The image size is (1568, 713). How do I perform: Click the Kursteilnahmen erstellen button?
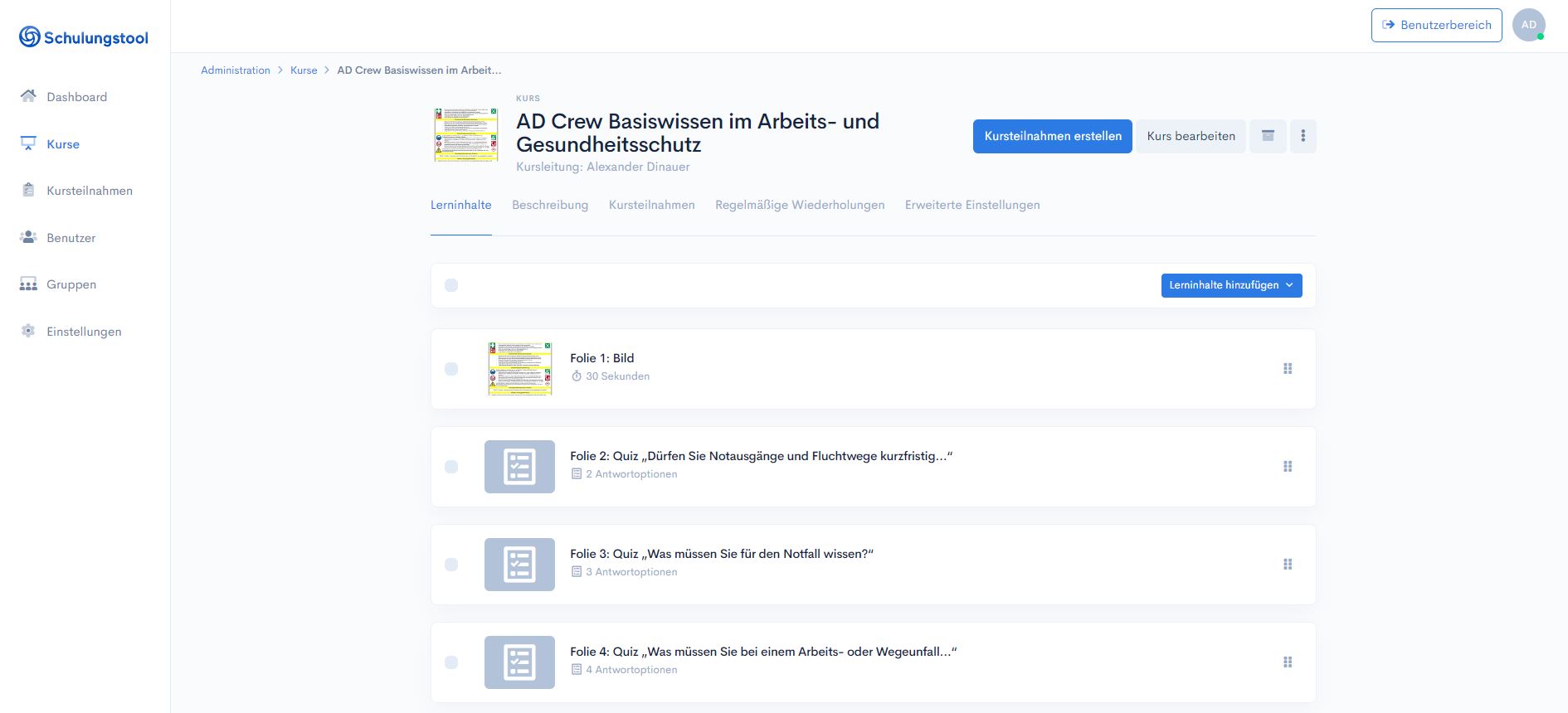[x=1052, y=136]
